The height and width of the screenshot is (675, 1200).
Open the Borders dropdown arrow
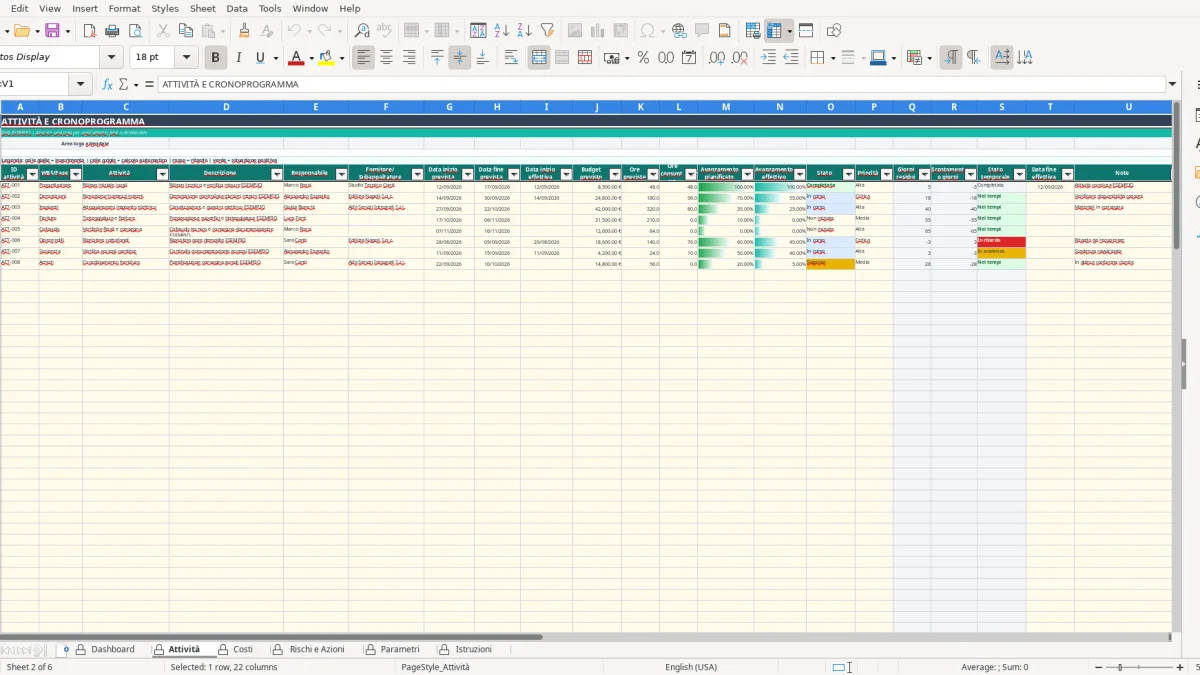pyautogui.click(x=832, y=58)
